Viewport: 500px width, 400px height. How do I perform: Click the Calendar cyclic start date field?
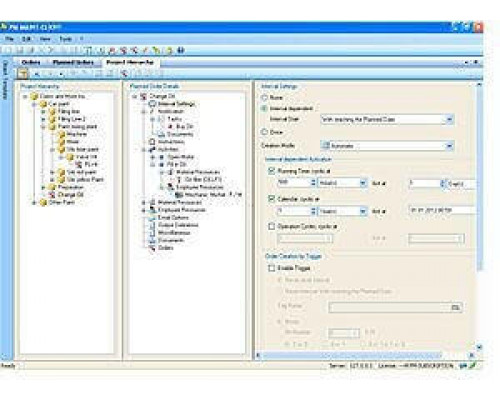pos(441,211)
